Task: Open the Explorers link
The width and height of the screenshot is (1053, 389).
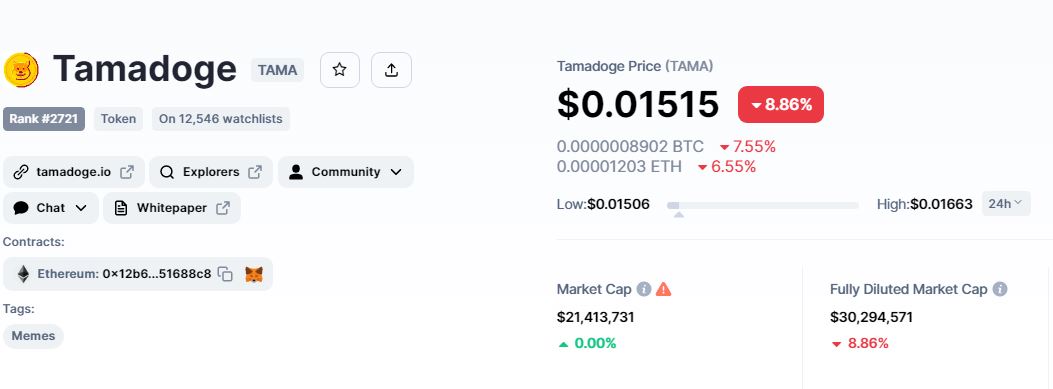Action: tap(211, 172)
